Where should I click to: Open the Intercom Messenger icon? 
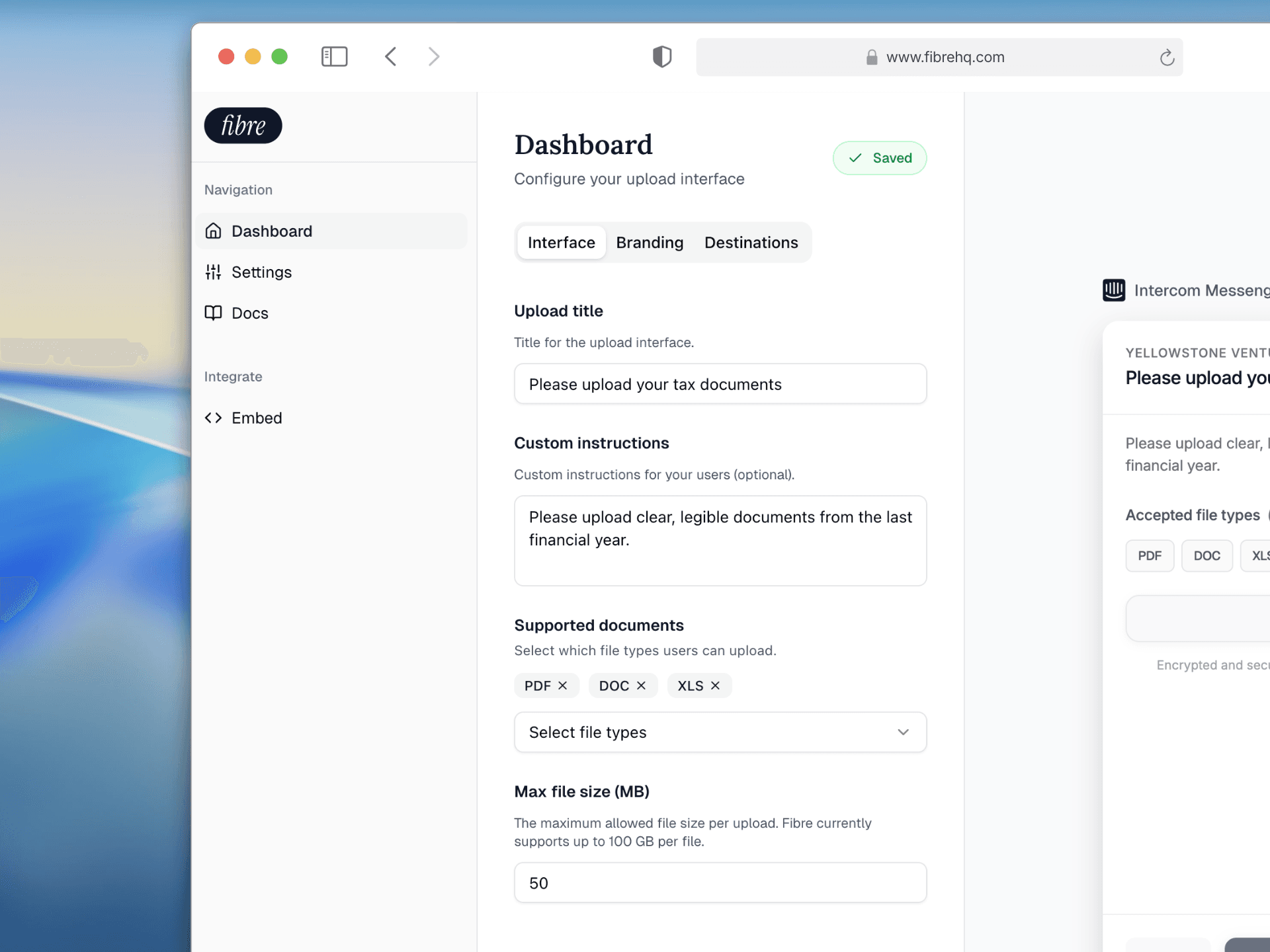(x=1114, y=290)
